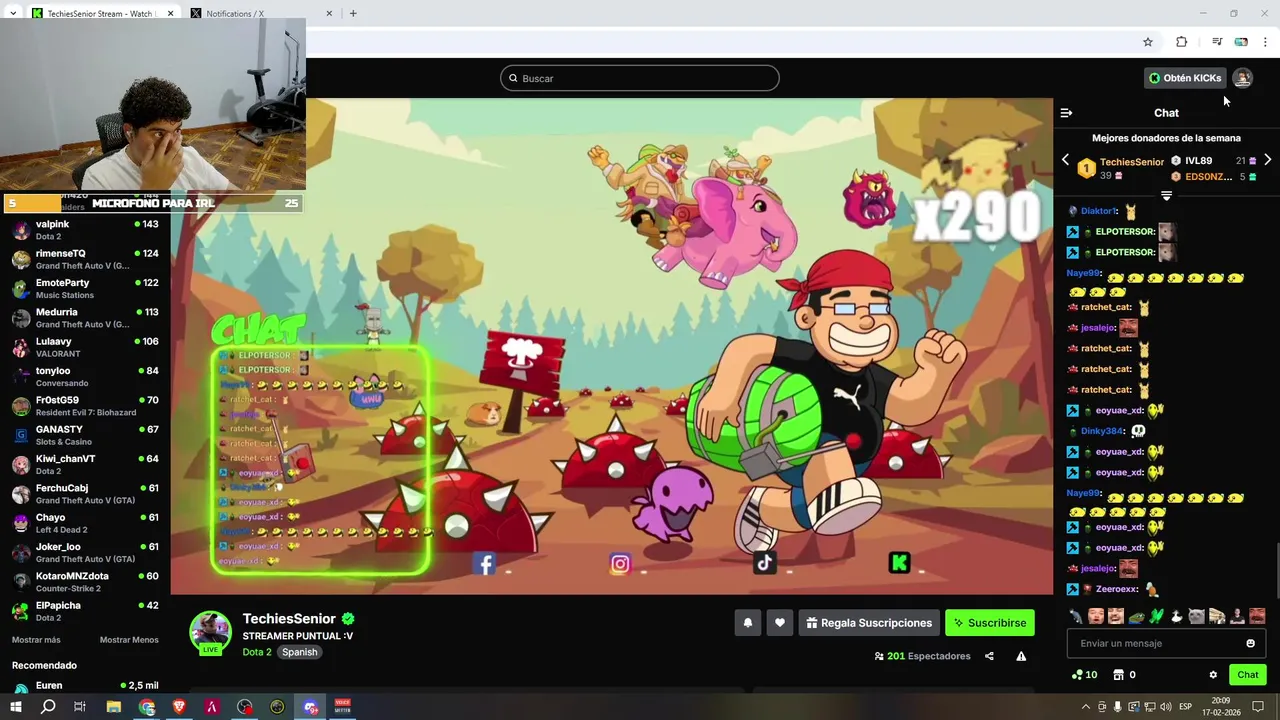Show previous weekly donors with left chevron
The height and width of the screenshot is (720, 1280).
(x=1065, y=160)
